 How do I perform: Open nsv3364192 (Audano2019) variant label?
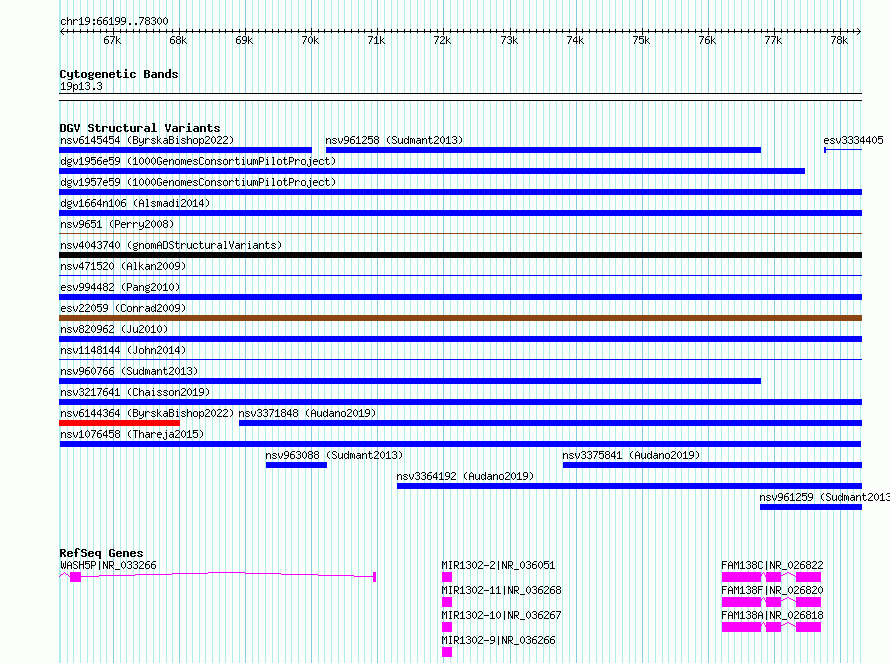465,476
